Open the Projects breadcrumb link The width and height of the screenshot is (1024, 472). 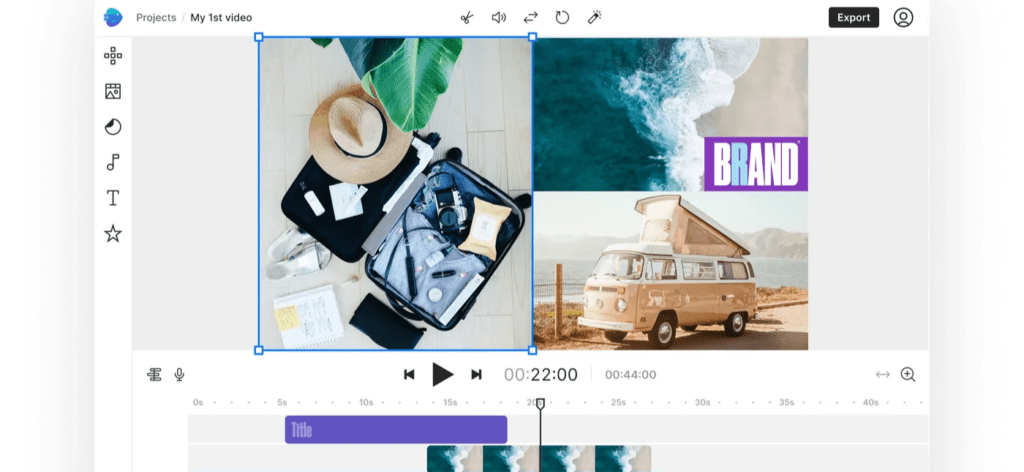[156, 18]
